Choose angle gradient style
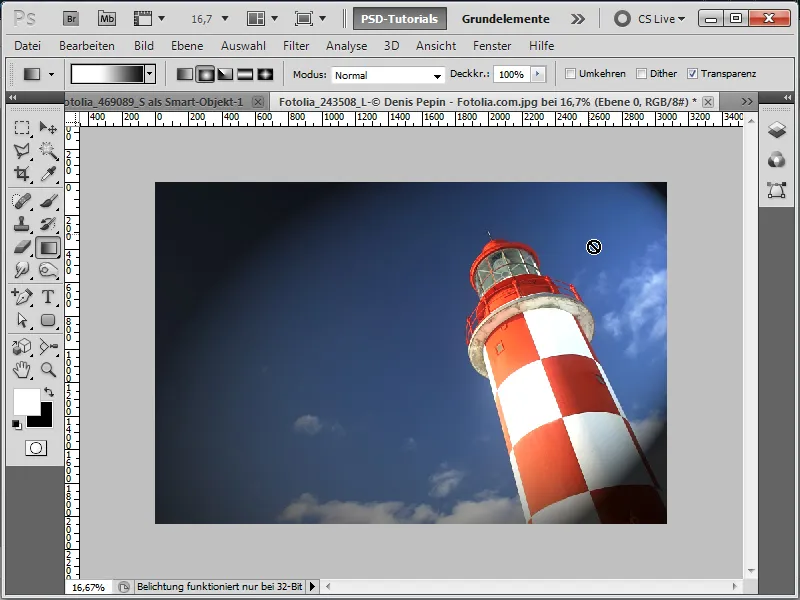 point(225,74)
